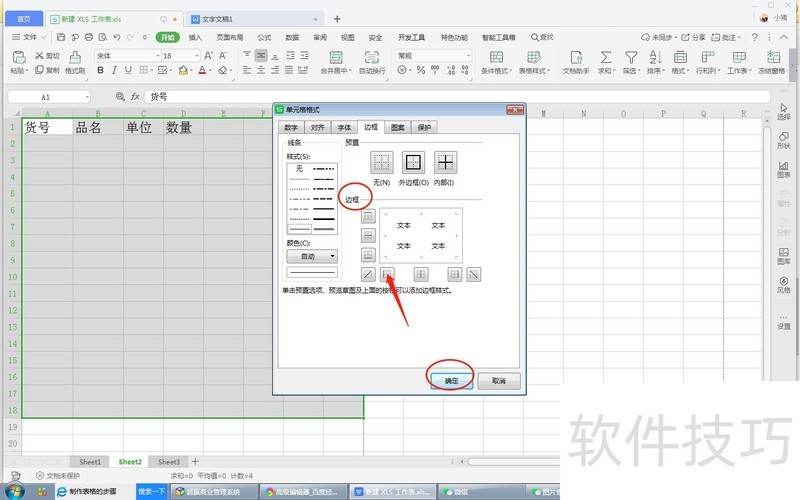The width and height of the screenshot is (800, 500).
Task: Switch to the 图案 tab in dialog
Action: point(398,128)
